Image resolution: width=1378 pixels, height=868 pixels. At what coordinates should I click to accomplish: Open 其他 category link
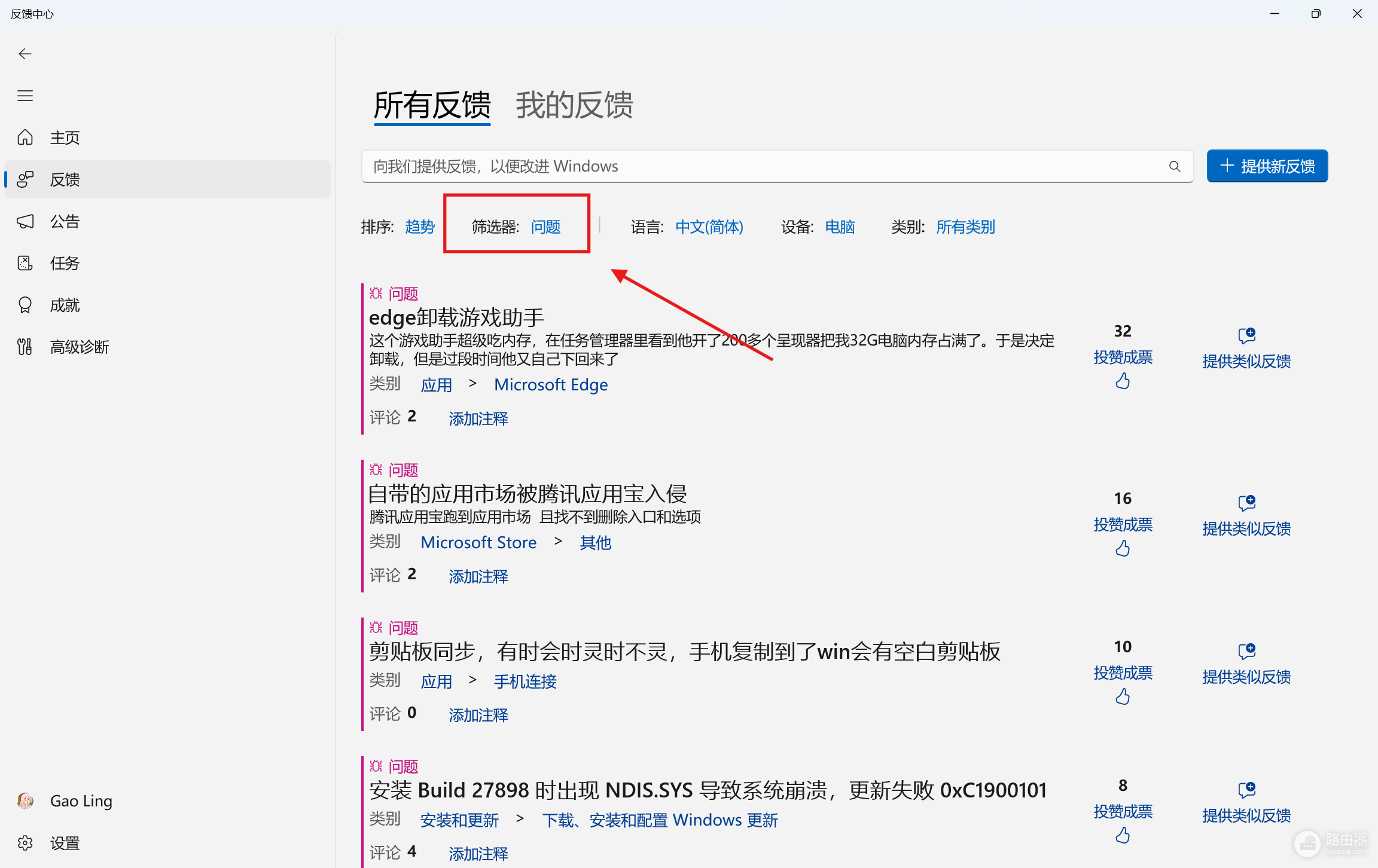coord(595,543)
